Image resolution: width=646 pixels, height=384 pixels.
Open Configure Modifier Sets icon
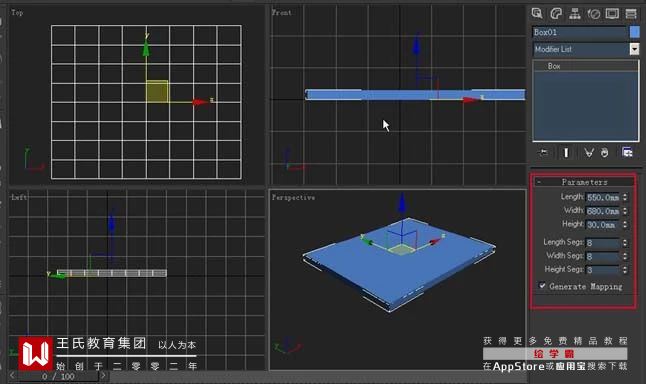point(627,152)
